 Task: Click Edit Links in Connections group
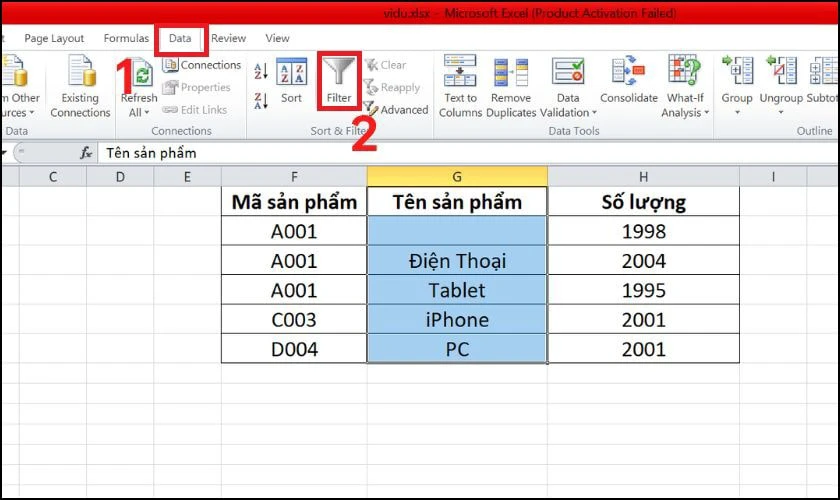pyautogui.click(x=194, y=110)
